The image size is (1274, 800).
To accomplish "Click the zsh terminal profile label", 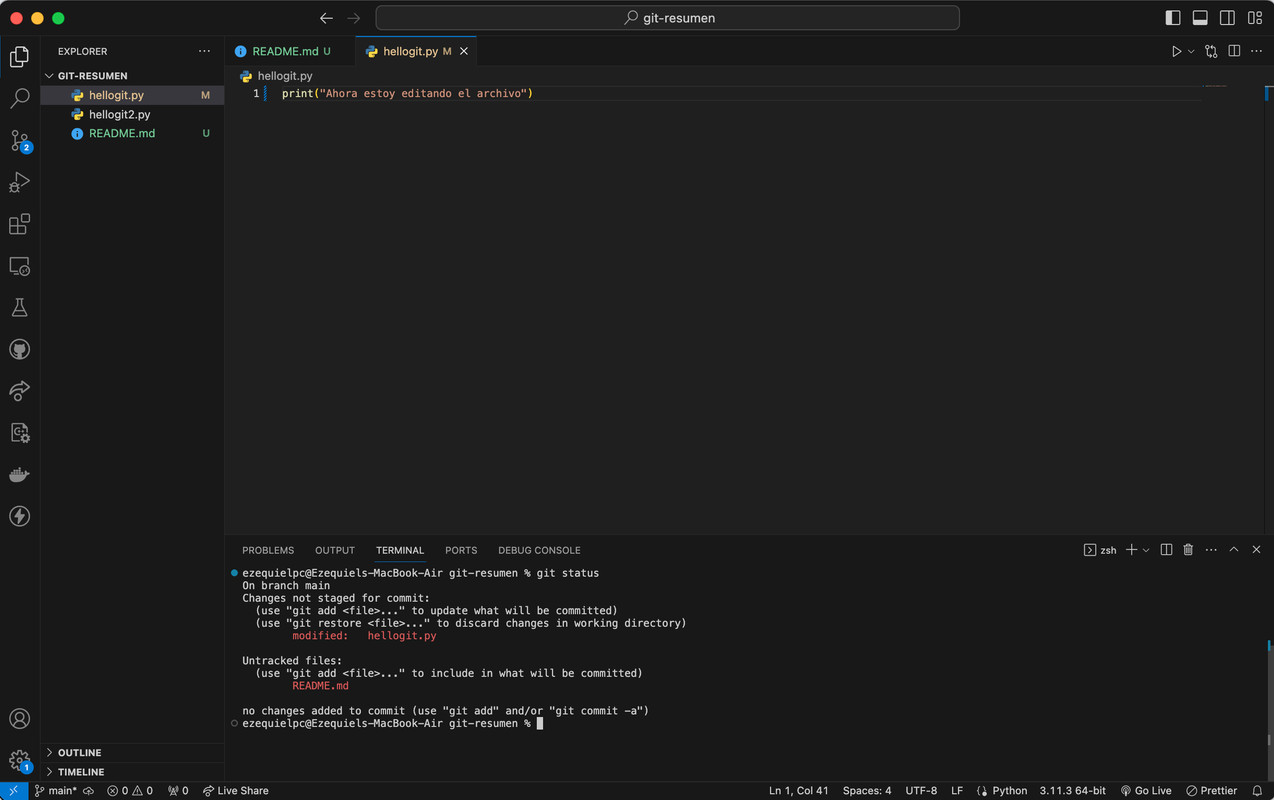I will 1100,550.
